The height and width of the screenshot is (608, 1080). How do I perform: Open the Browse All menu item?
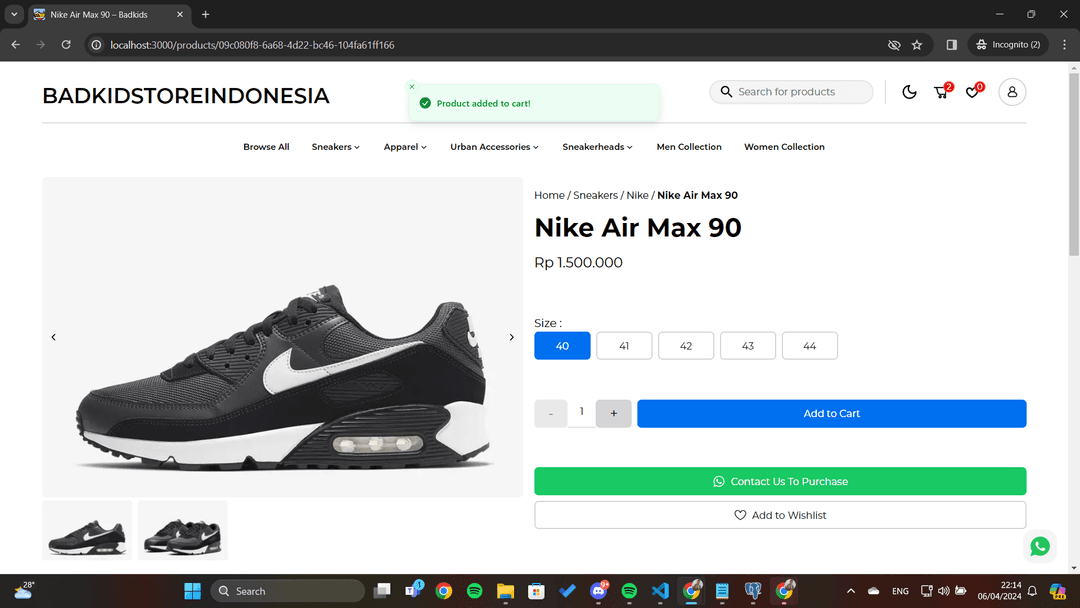(266, 147)
